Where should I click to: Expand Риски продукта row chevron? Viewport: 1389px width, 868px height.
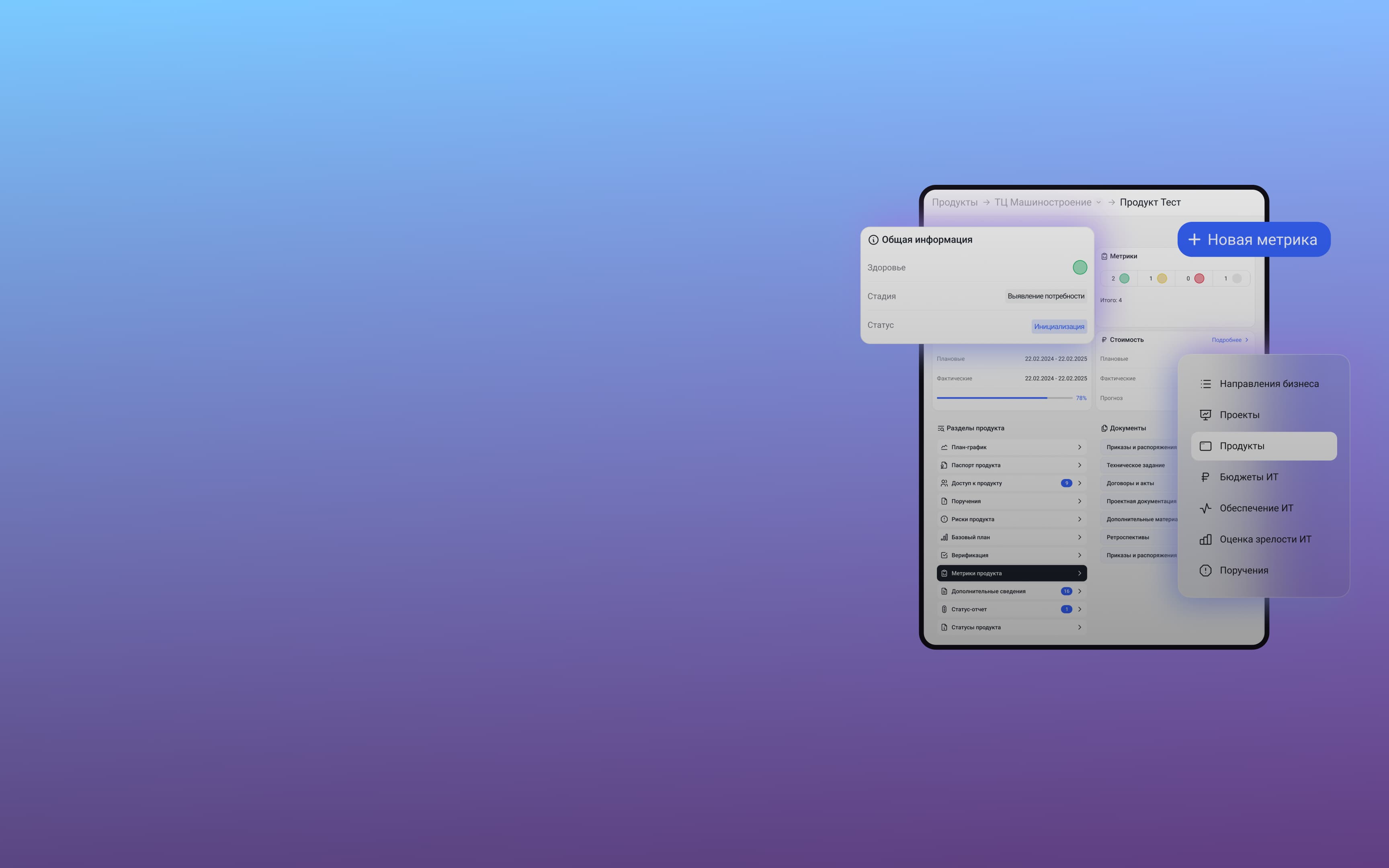[x=1079, y=519]
